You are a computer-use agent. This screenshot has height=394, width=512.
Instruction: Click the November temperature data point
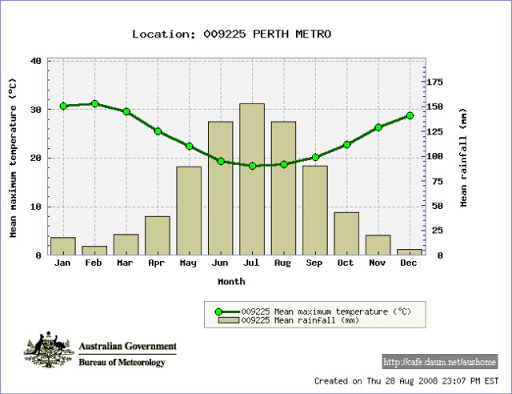(x=378, y=127)
